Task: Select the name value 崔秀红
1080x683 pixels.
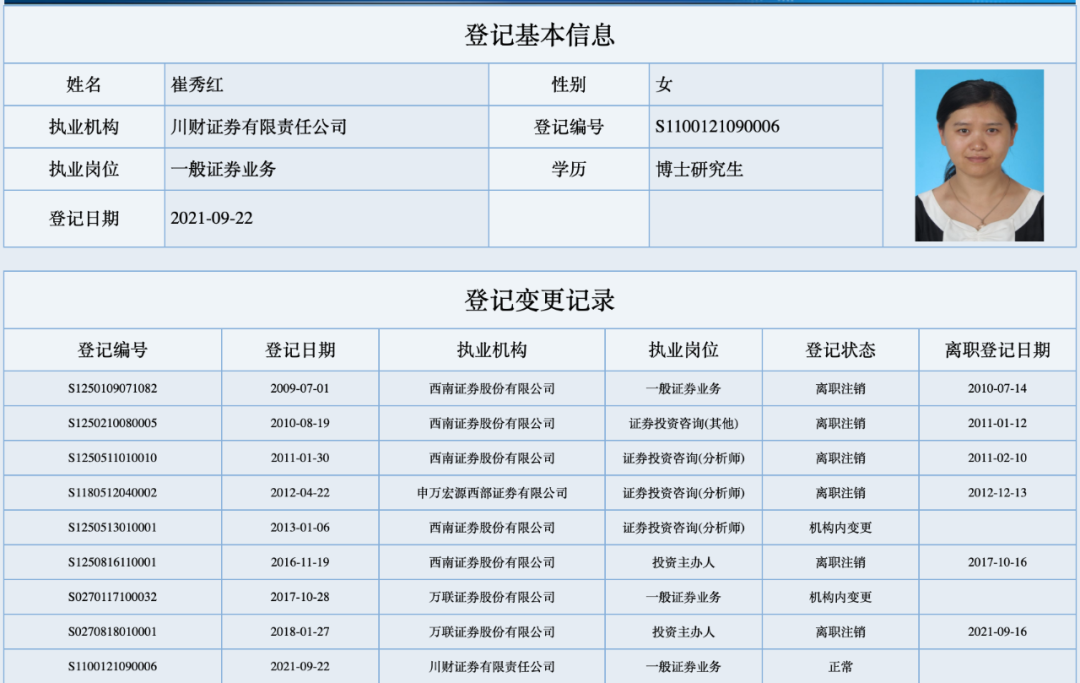Action: tap(197, 85)
